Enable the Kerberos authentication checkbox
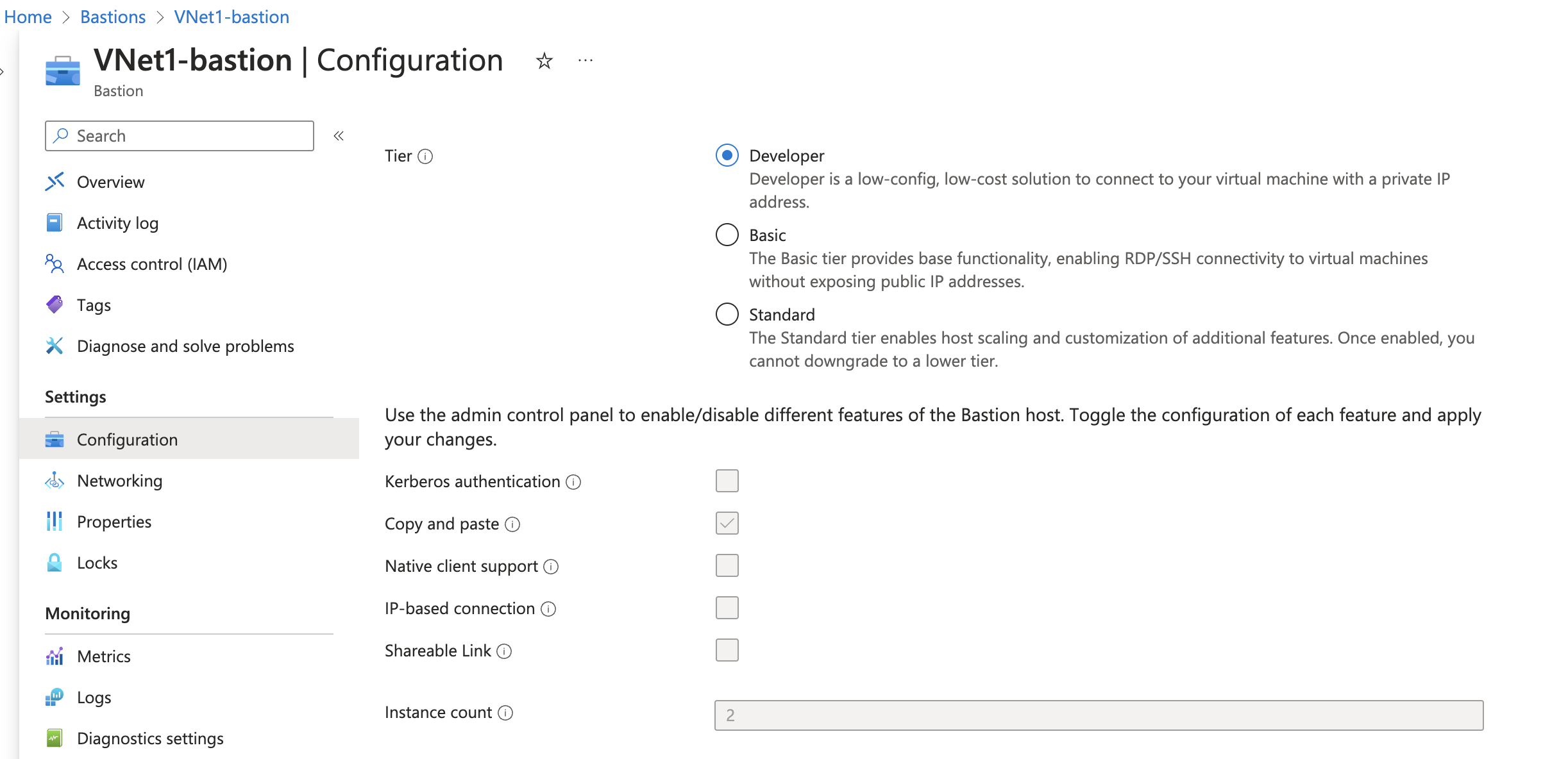The image size is (1568, 759). (727, 481)
